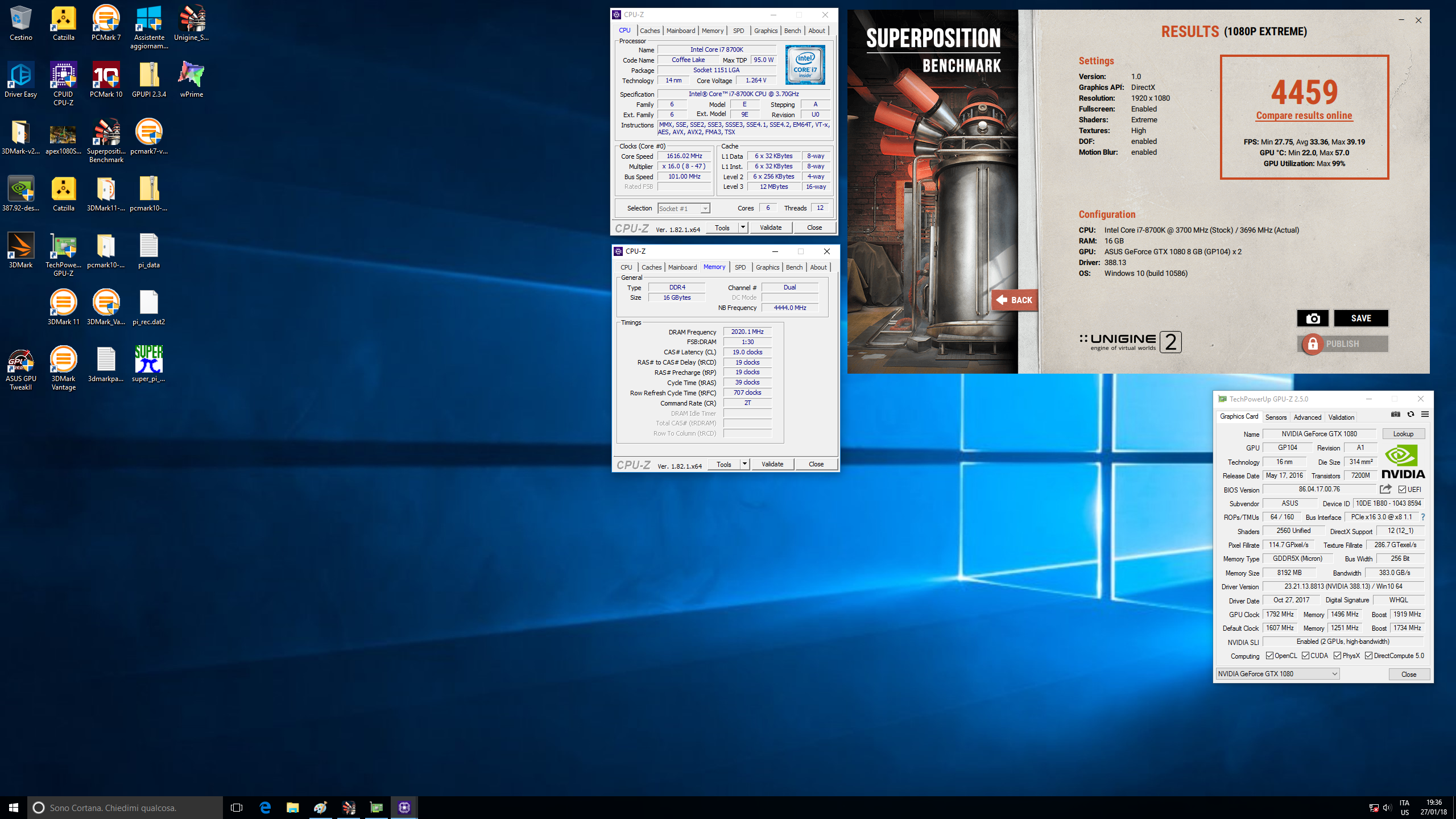Open the pi_data text file icon
Screen dimensions: 1456x819
[x=149, y=250]
